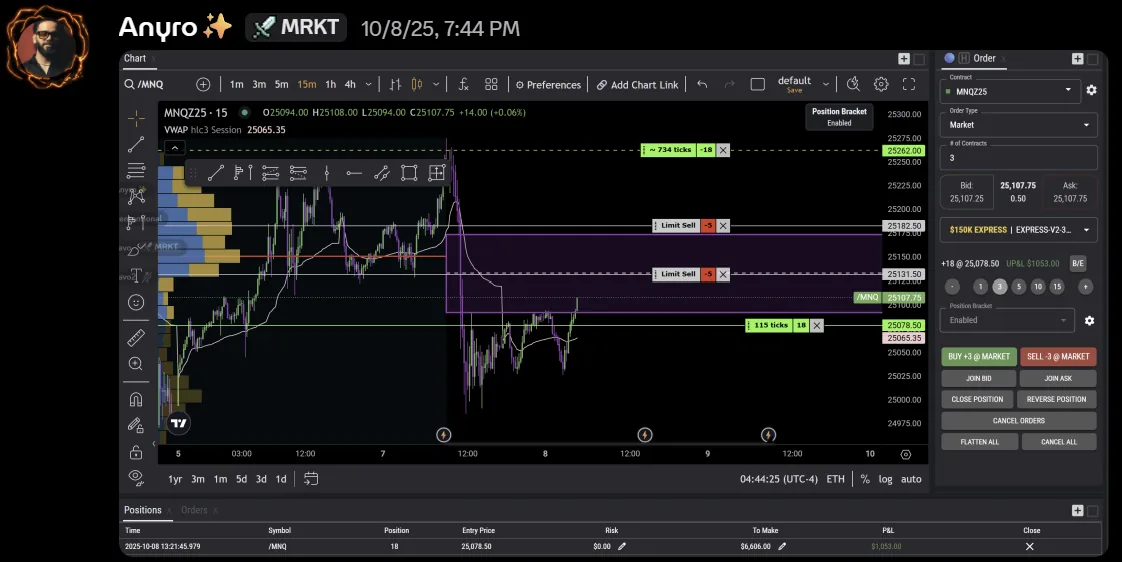Click the number of contracts field
Viewport: 1122px width, 562px height.
1018,158
